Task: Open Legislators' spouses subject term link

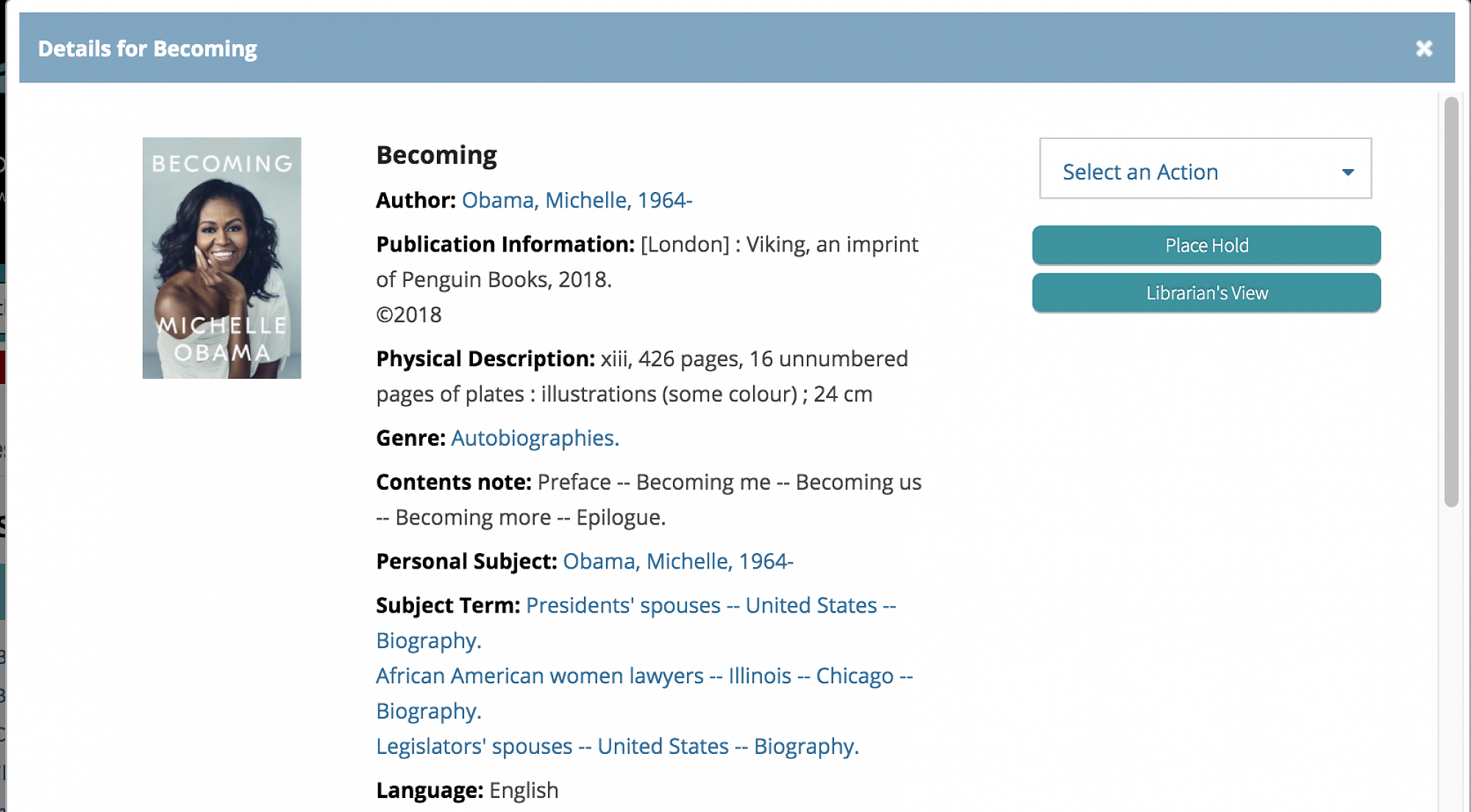Action: tap(617, 747)
